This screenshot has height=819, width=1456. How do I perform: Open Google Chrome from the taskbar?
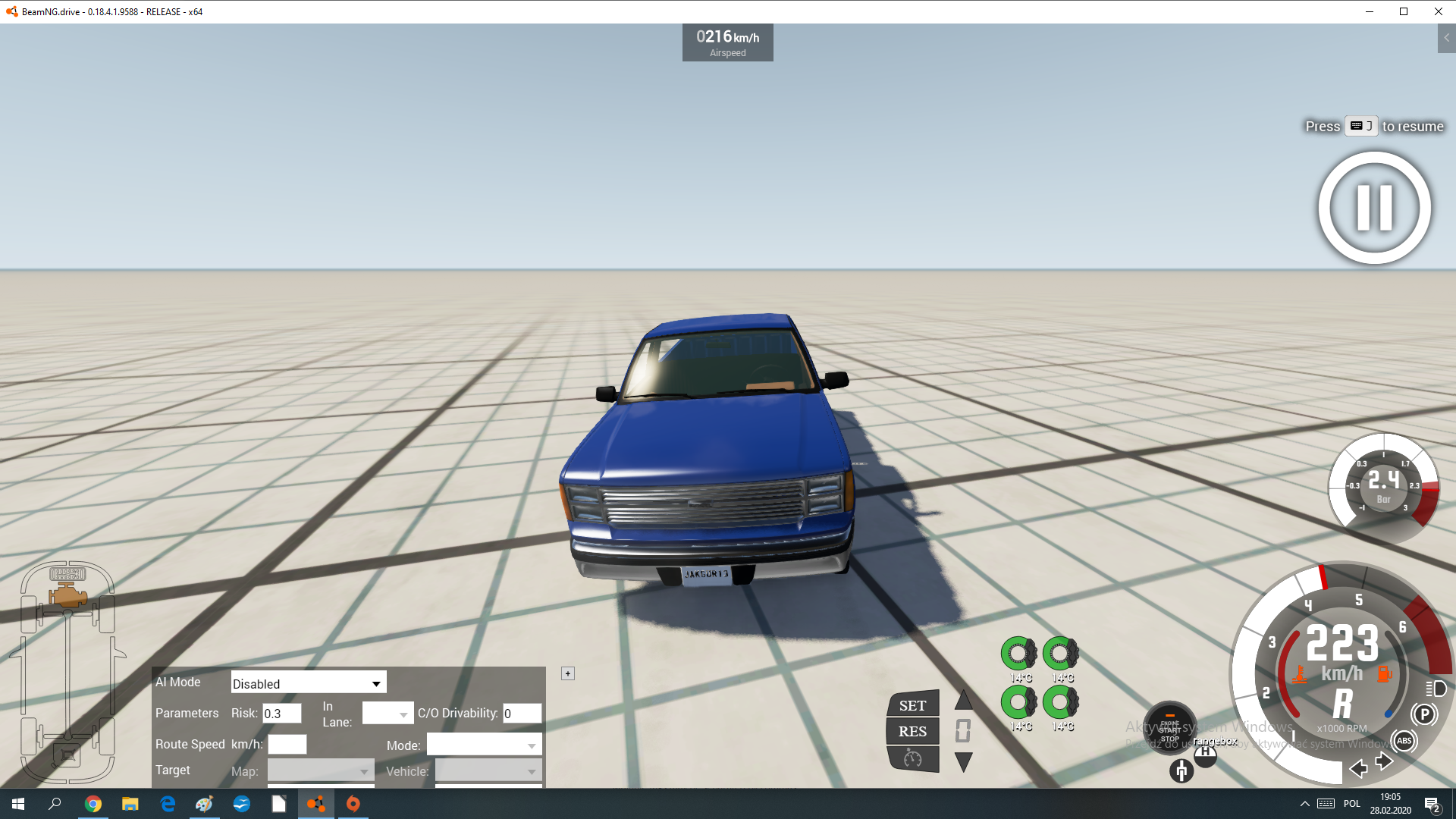tap(93, 804)
